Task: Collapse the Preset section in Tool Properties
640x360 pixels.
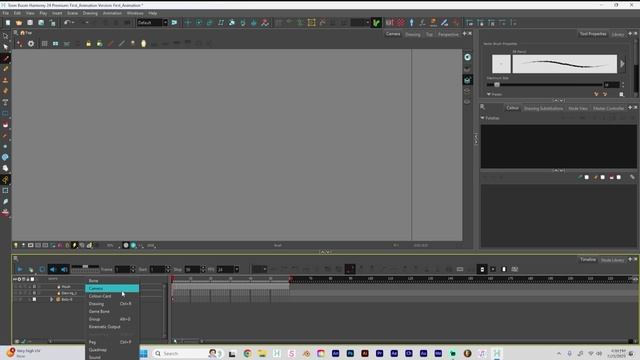Action: (x=489, y=94)
